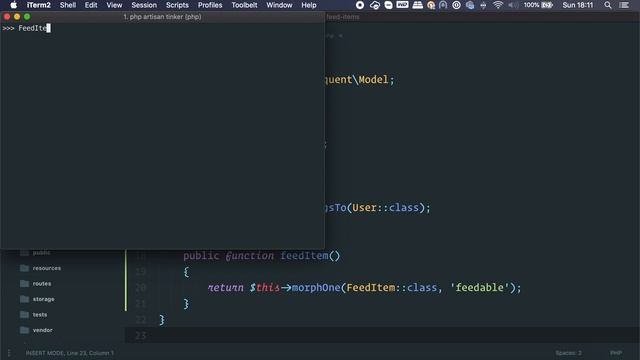Select the resources folder in editor sidebar
The height and width of the screenshot is (360, 640).
click(x=47, y=268)
